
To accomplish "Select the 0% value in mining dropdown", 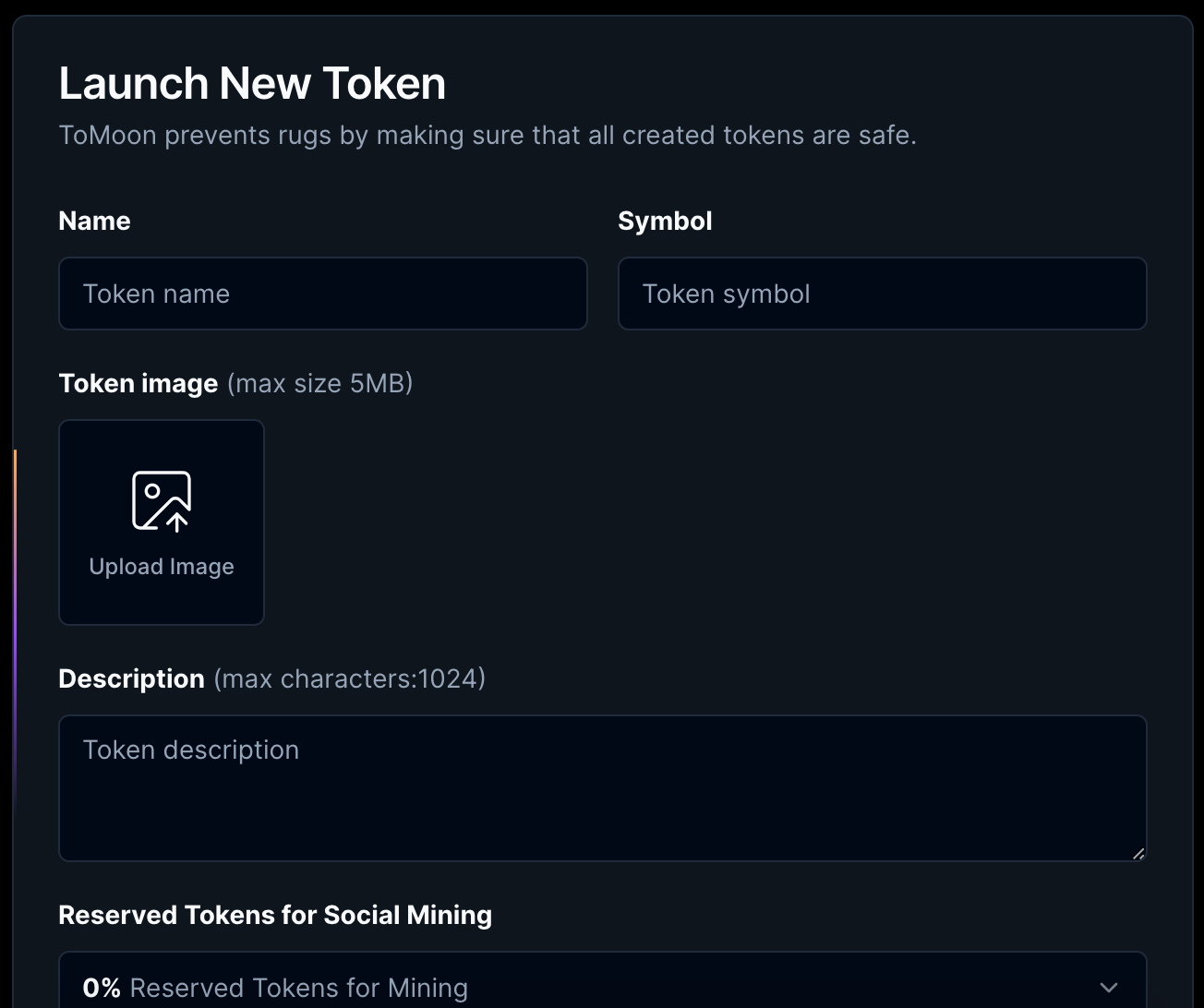I will (102, 988).
